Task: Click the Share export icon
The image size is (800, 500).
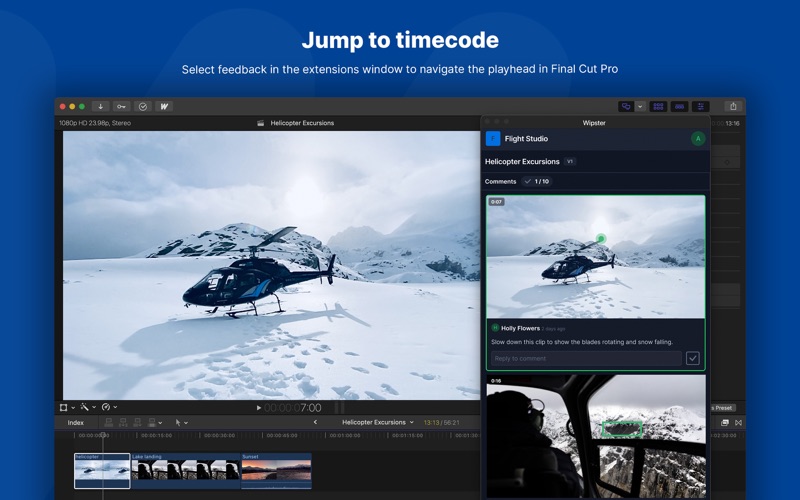Action: 733,107
